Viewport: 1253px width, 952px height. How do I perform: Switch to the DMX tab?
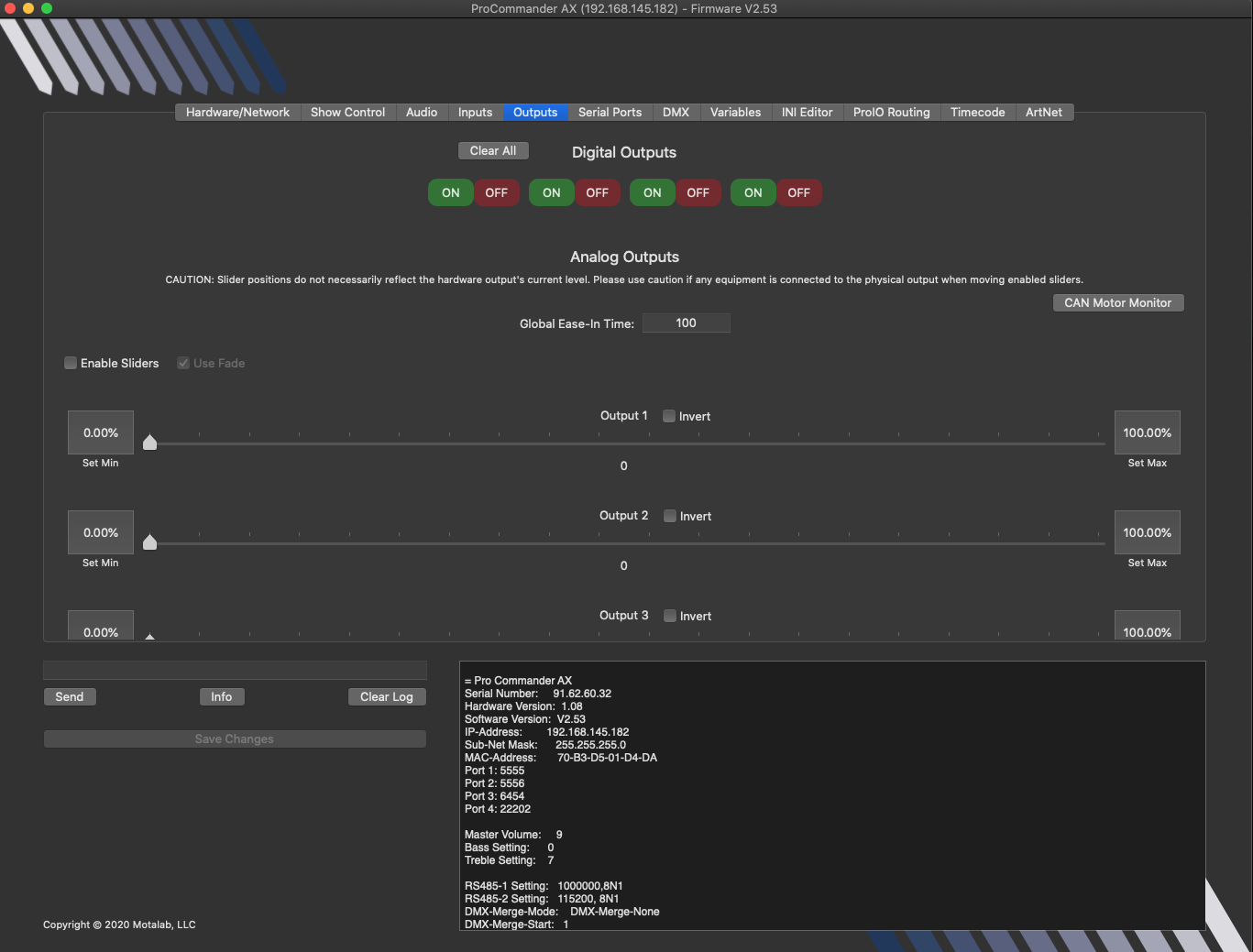pyautogui.click(x=676, y=112)
